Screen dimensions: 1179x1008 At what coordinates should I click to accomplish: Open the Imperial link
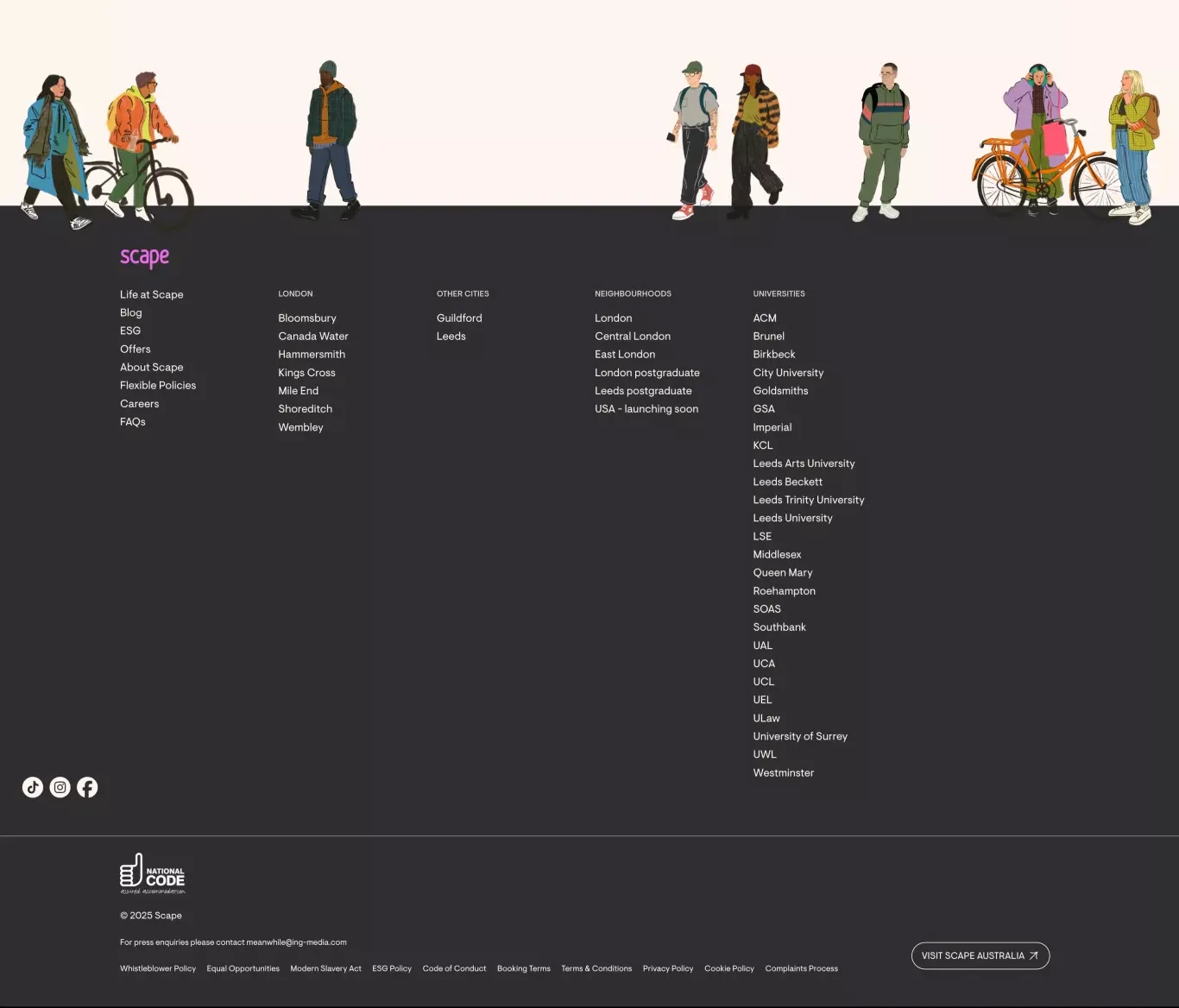[772, 426]
